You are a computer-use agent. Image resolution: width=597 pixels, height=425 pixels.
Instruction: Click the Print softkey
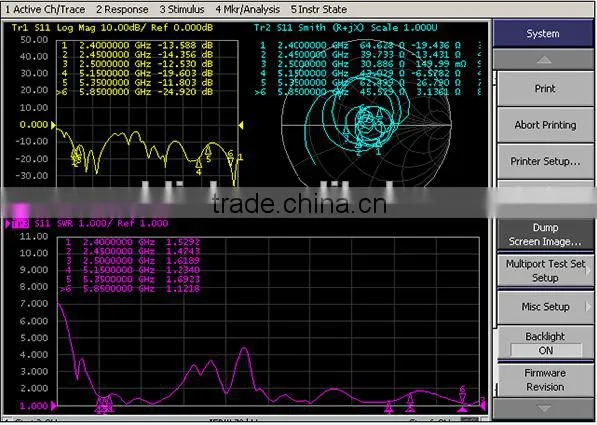[x=545, y=89]
